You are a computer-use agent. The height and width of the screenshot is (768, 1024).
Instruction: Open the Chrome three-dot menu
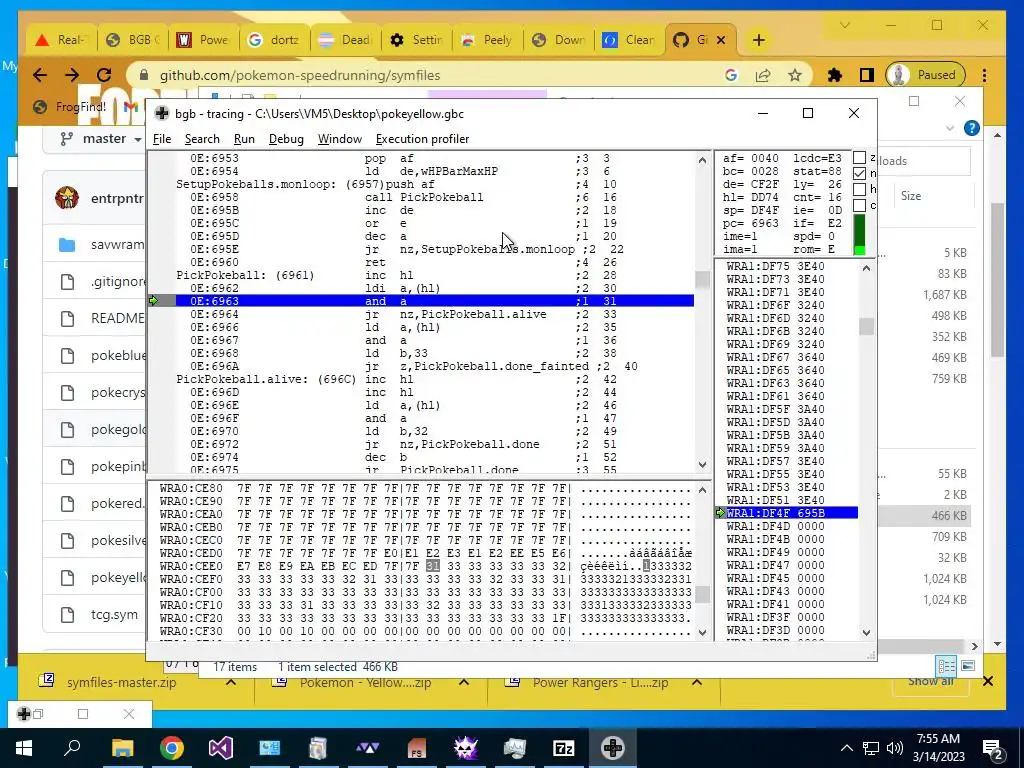(x=984, y=75)
